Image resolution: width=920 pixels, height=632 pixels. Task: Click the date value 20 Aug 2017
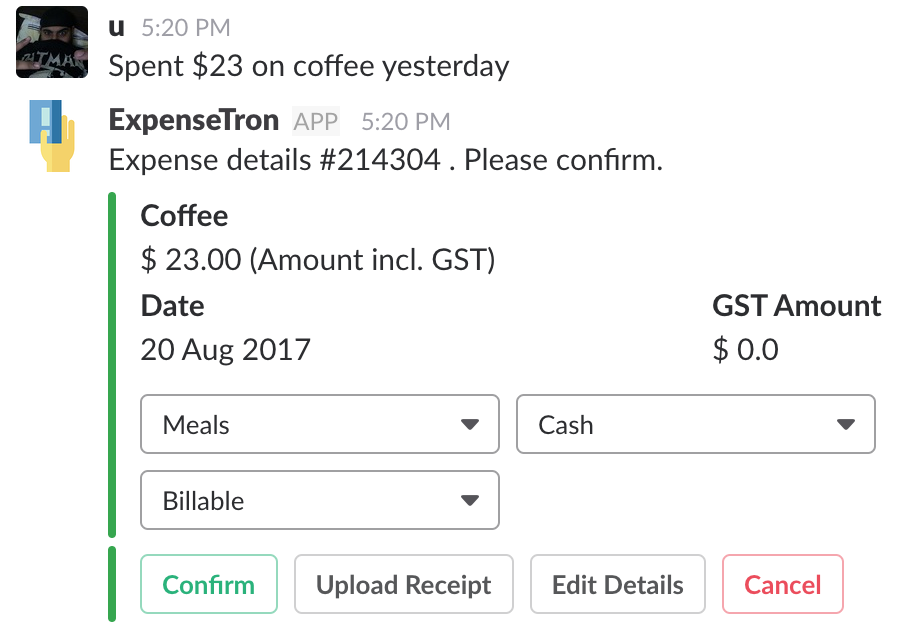coord(225,350)
